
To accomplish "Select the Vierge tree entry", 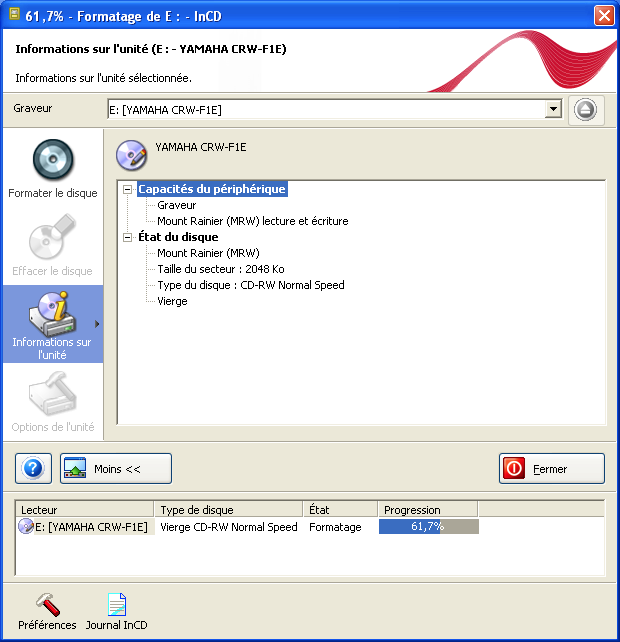I will (x=172, y=301).
